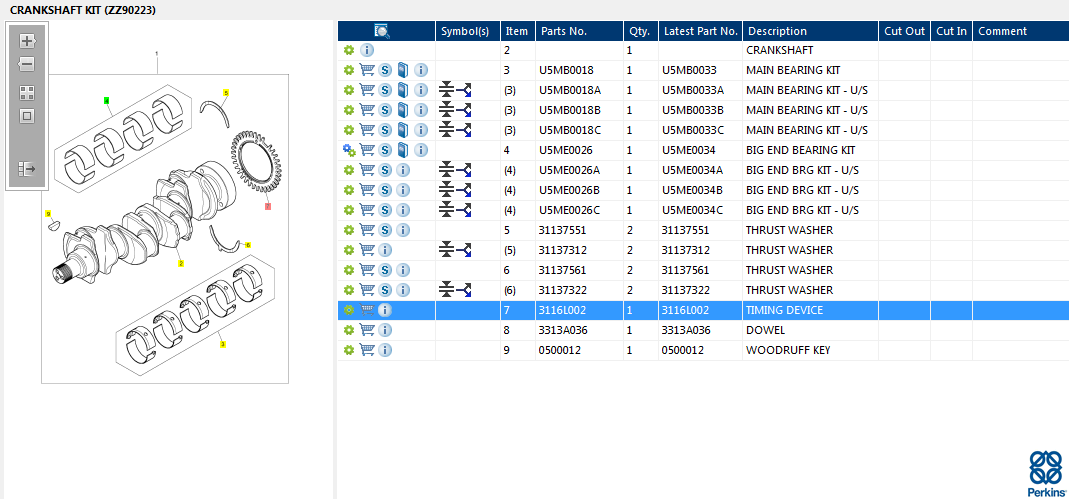Select green callout 4 in the diagram

106,101
